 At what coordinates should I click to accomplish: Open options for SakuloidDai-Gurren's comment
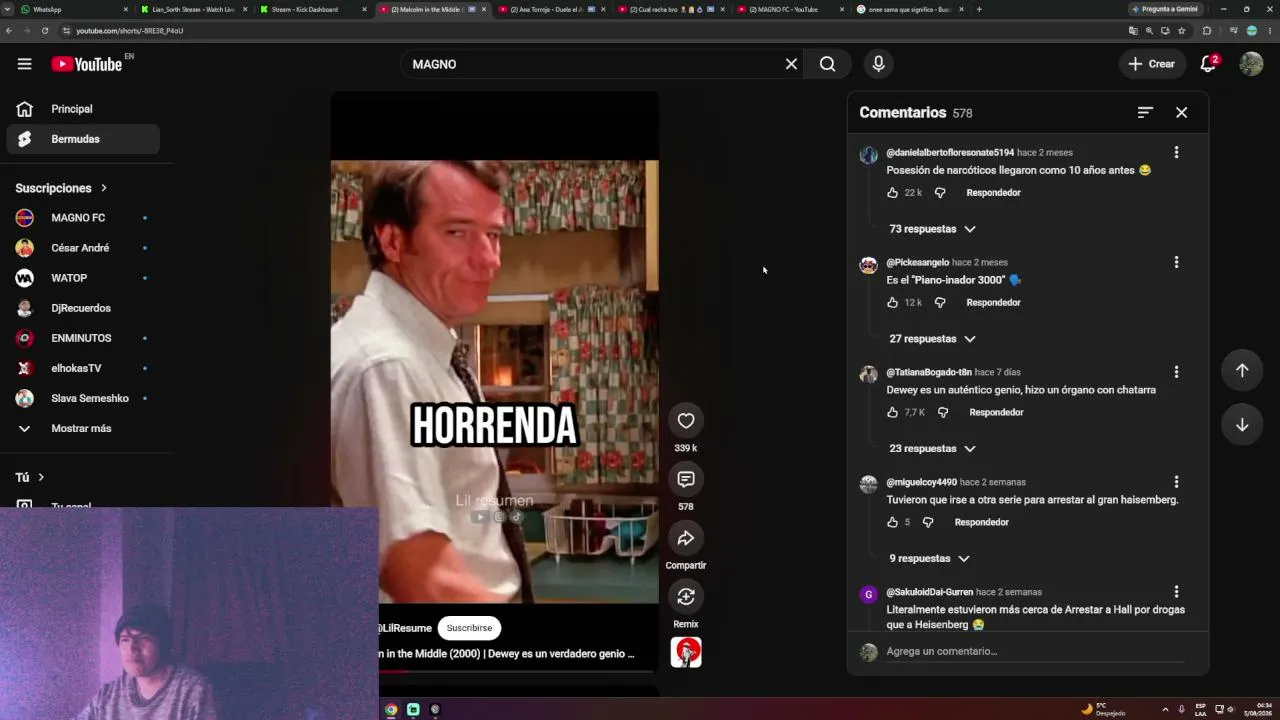click(x=1176, y=592)
